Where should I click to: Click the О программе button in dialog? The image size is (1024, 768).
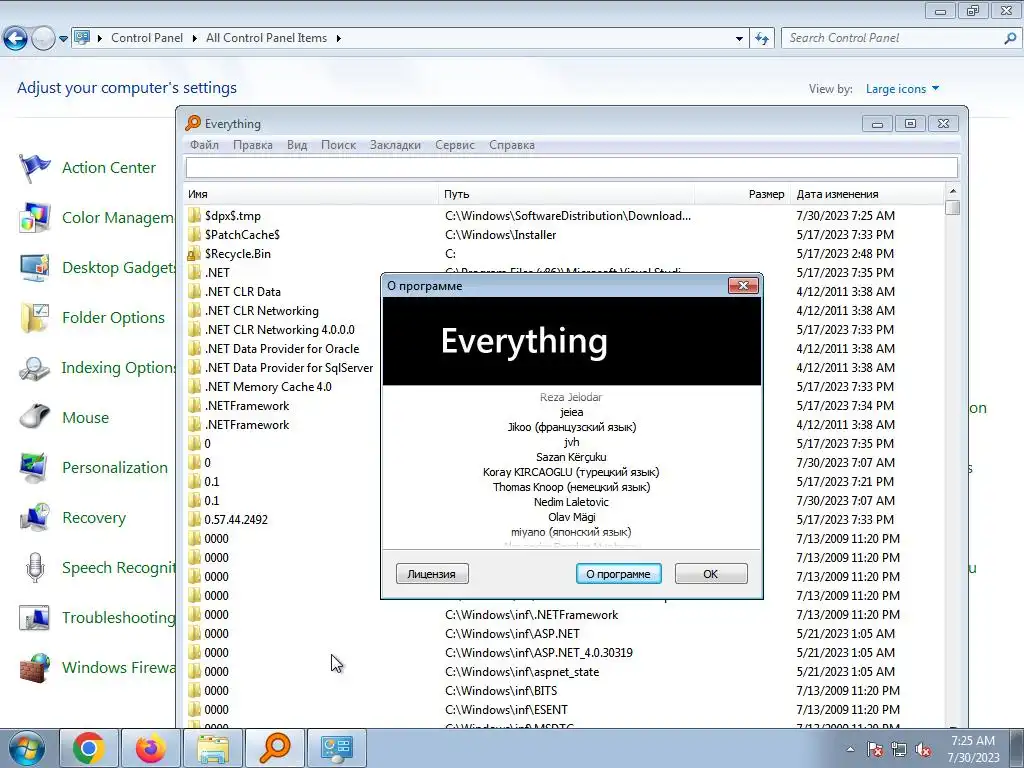618,574
